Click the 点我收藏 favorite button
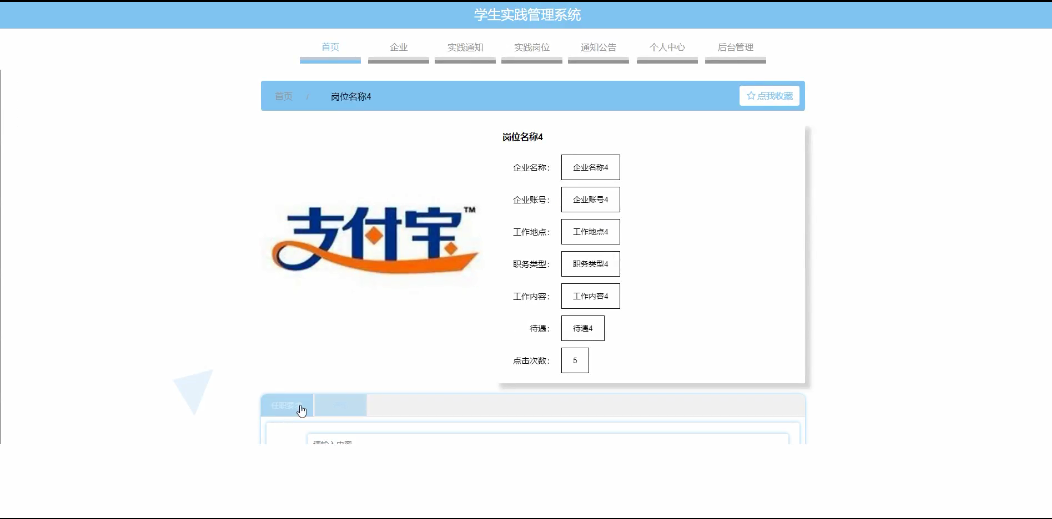Screen dimensions: 1052x519 point(770,96)
